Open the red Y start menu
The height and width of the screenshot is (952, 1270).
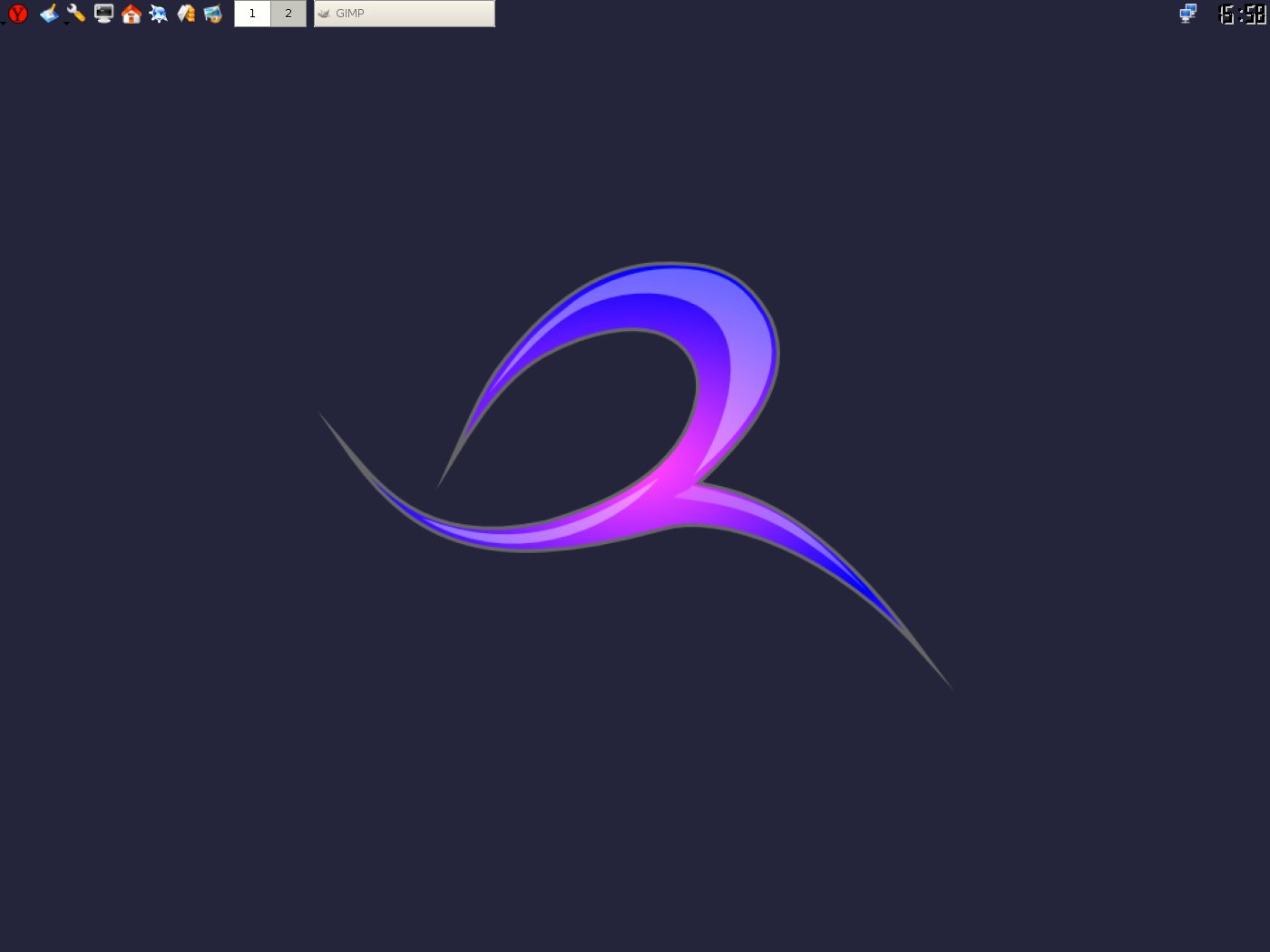point(17,14)
